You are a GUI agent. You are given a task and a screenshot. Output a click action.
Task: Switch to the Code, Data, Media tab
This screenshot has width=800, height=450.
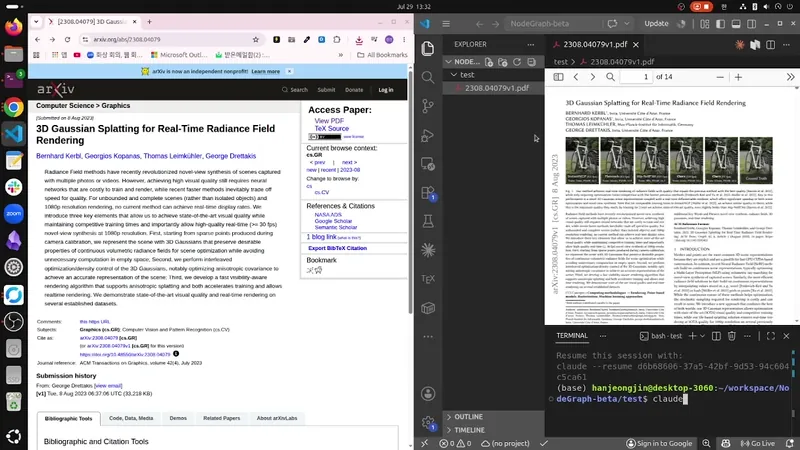(131, 418)
